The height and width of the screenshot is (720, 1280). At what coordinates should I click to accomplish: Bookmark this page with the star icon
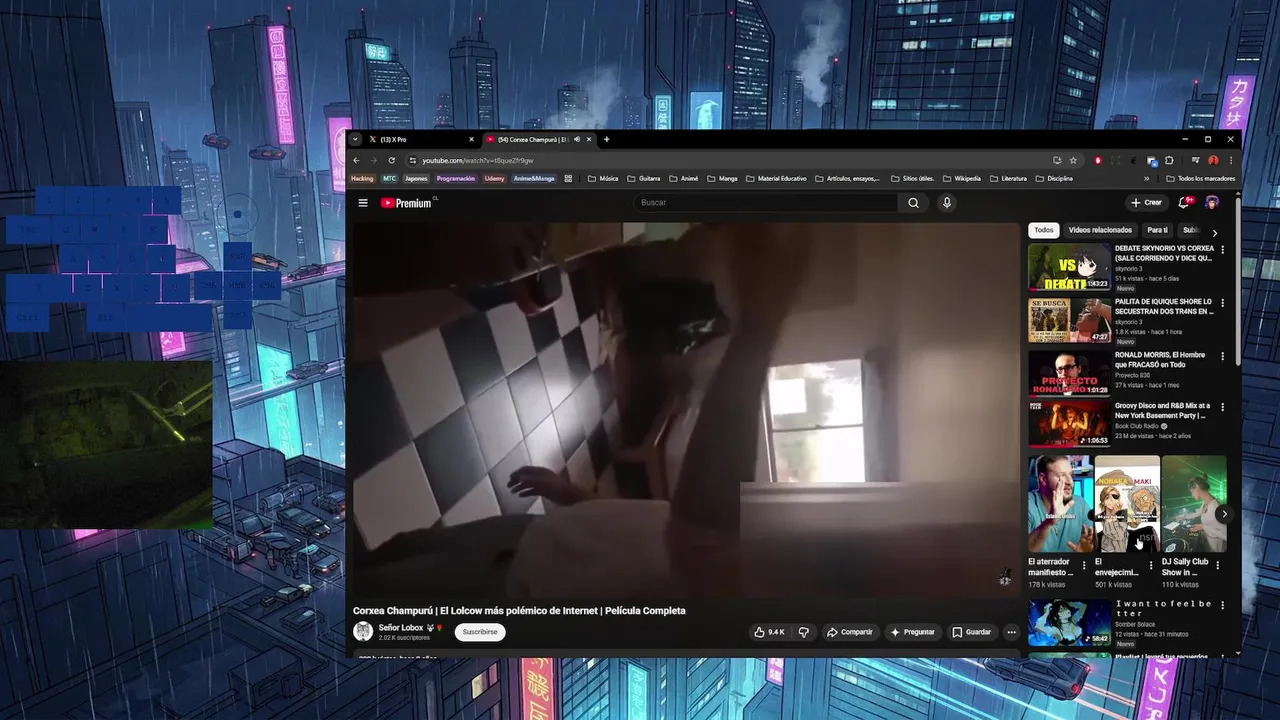(x=1073, y=160)
